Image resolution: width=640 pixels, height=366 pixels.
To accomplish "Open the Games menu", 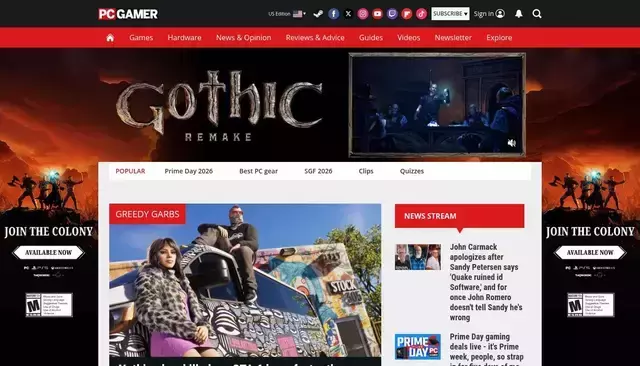I will pyautogui.click(x=141, y=38).
